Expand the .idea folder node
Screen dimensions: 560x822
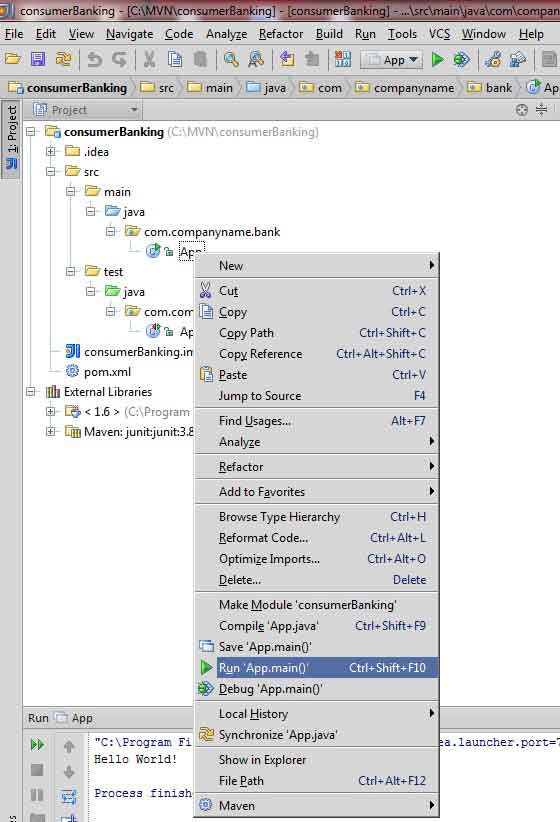coord(51,152)
